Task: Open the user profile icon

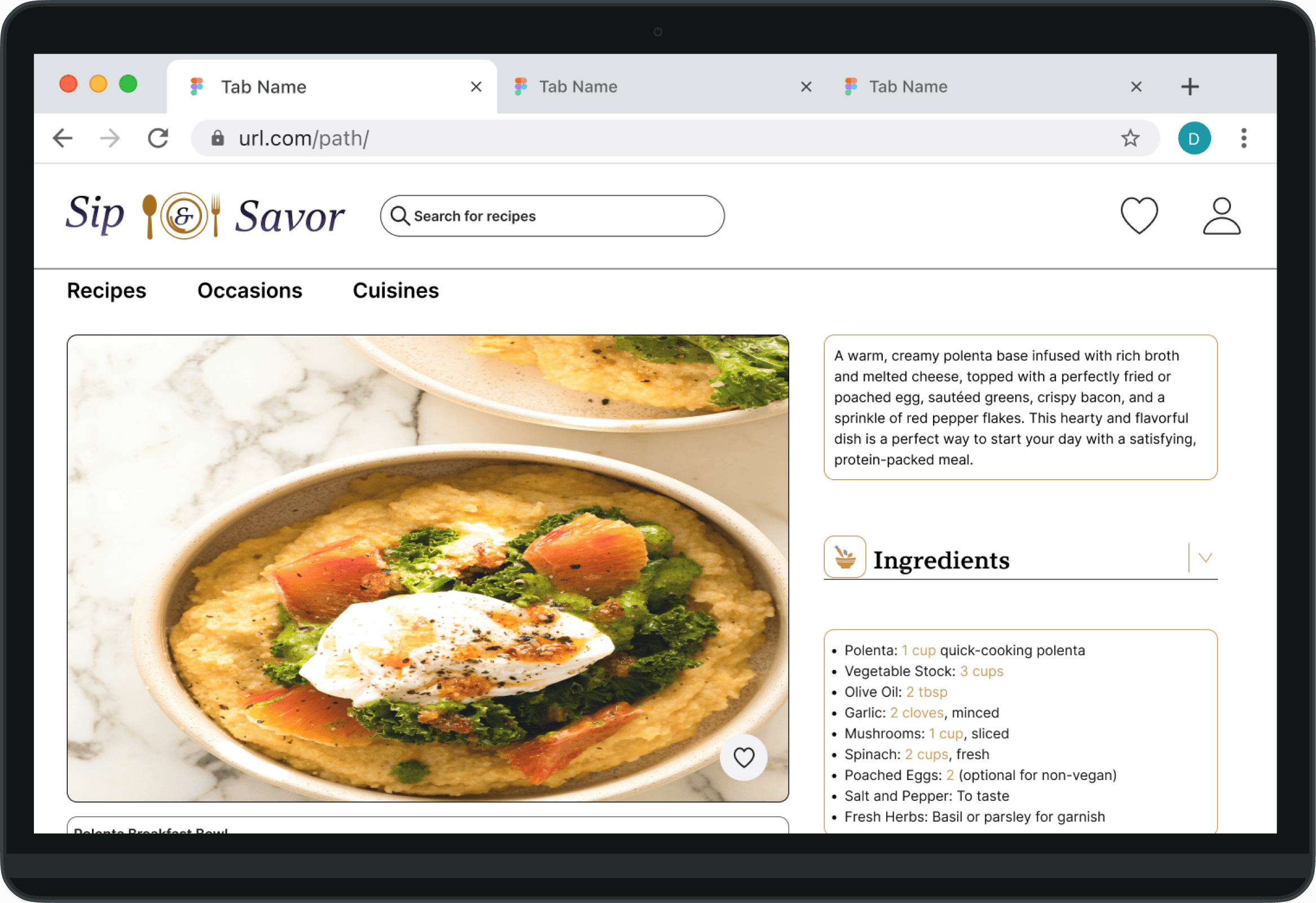Action: (1221, 215)
